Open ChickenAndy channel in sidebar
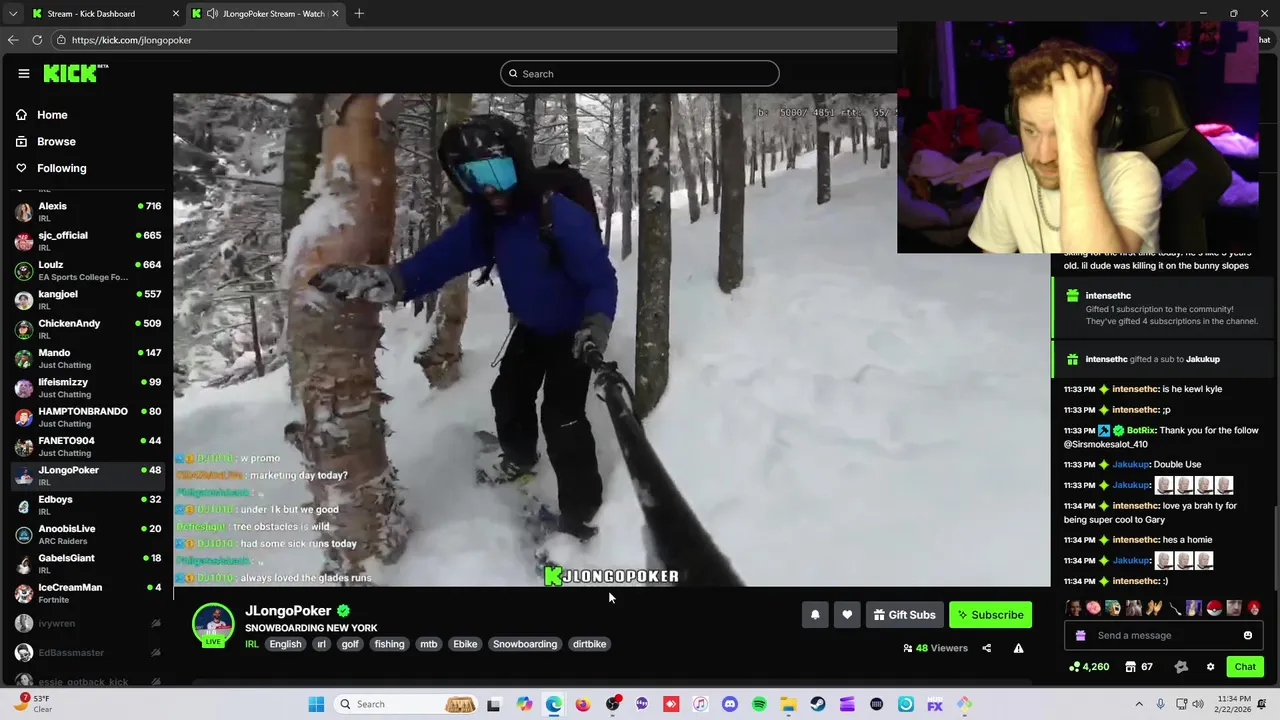The width and height of the screenshot is (1280, 720). (86, 329)
